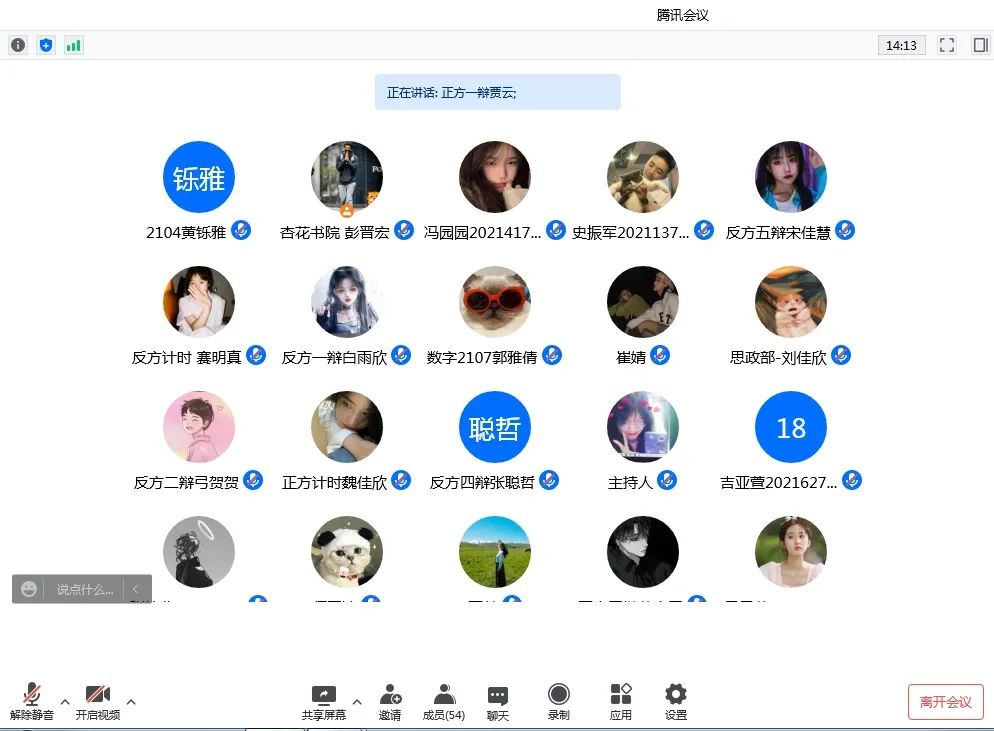Click the mic icon next to 正方计时魏佳欣
Screen dimensions: 994x731
coord(401,480)
